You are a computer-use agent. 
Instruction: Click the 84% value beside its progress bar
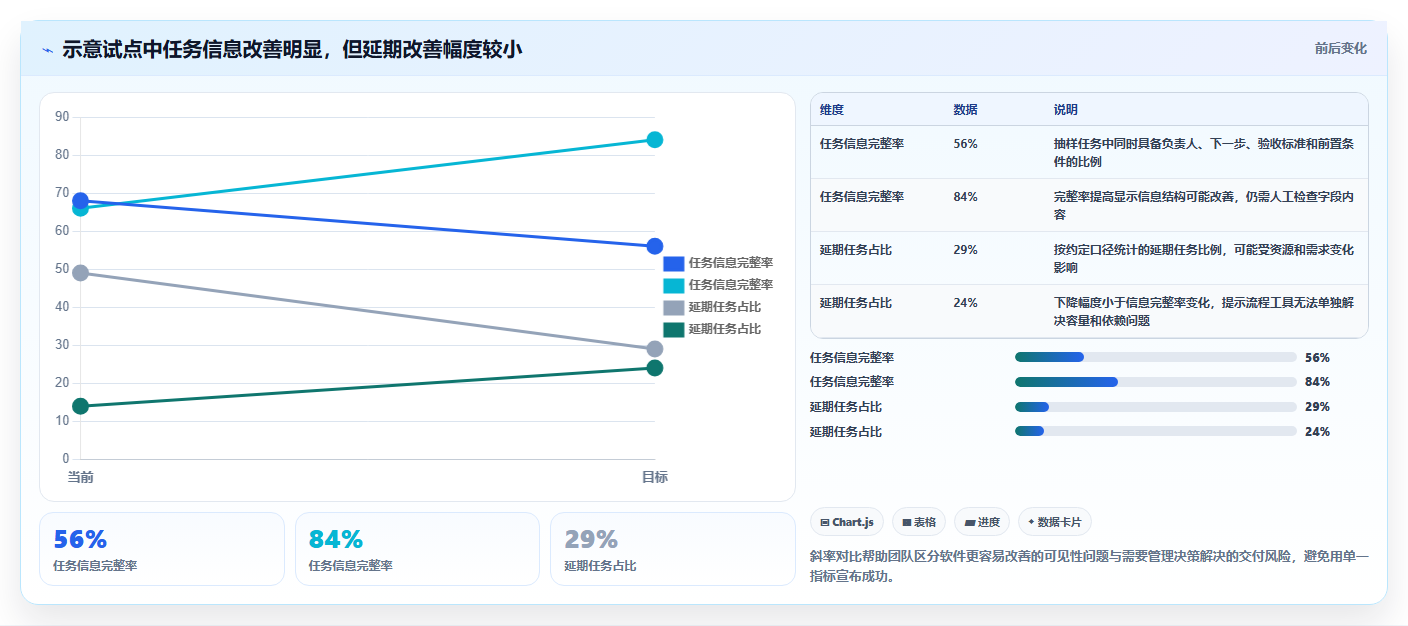click(x=1317, y=382)
